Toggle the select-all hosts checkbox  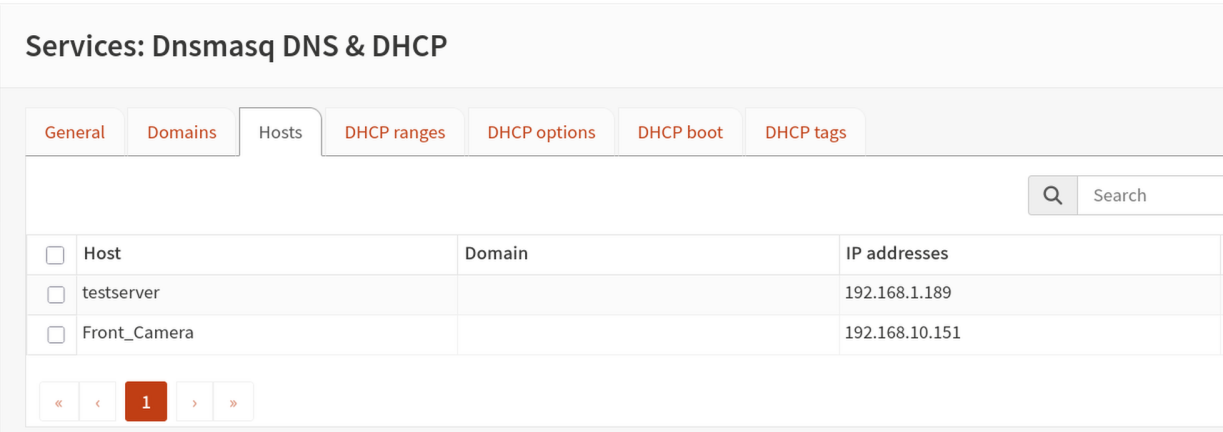[x=55, y=255]
